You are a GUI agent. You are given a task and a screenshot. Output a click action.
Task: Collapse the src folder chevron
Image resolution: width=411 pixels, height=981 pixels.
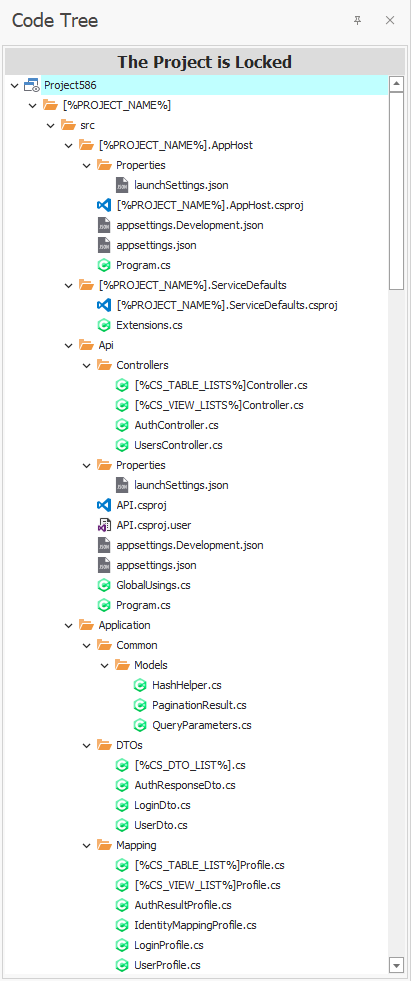pyautogui.click(x=51, y=125)
